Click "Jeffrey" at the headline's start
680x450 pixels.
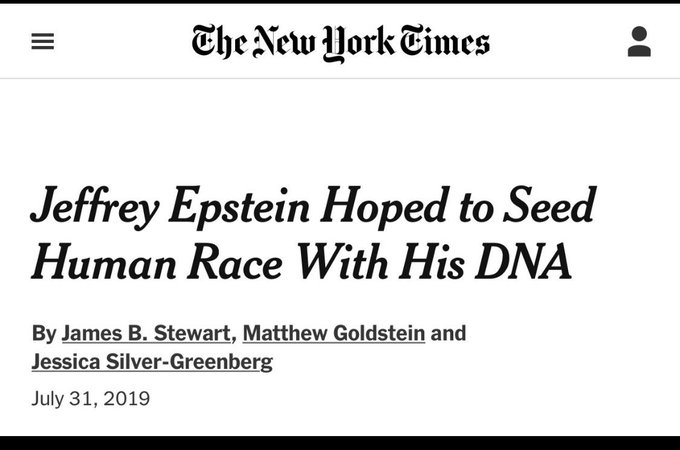[90, 206]
